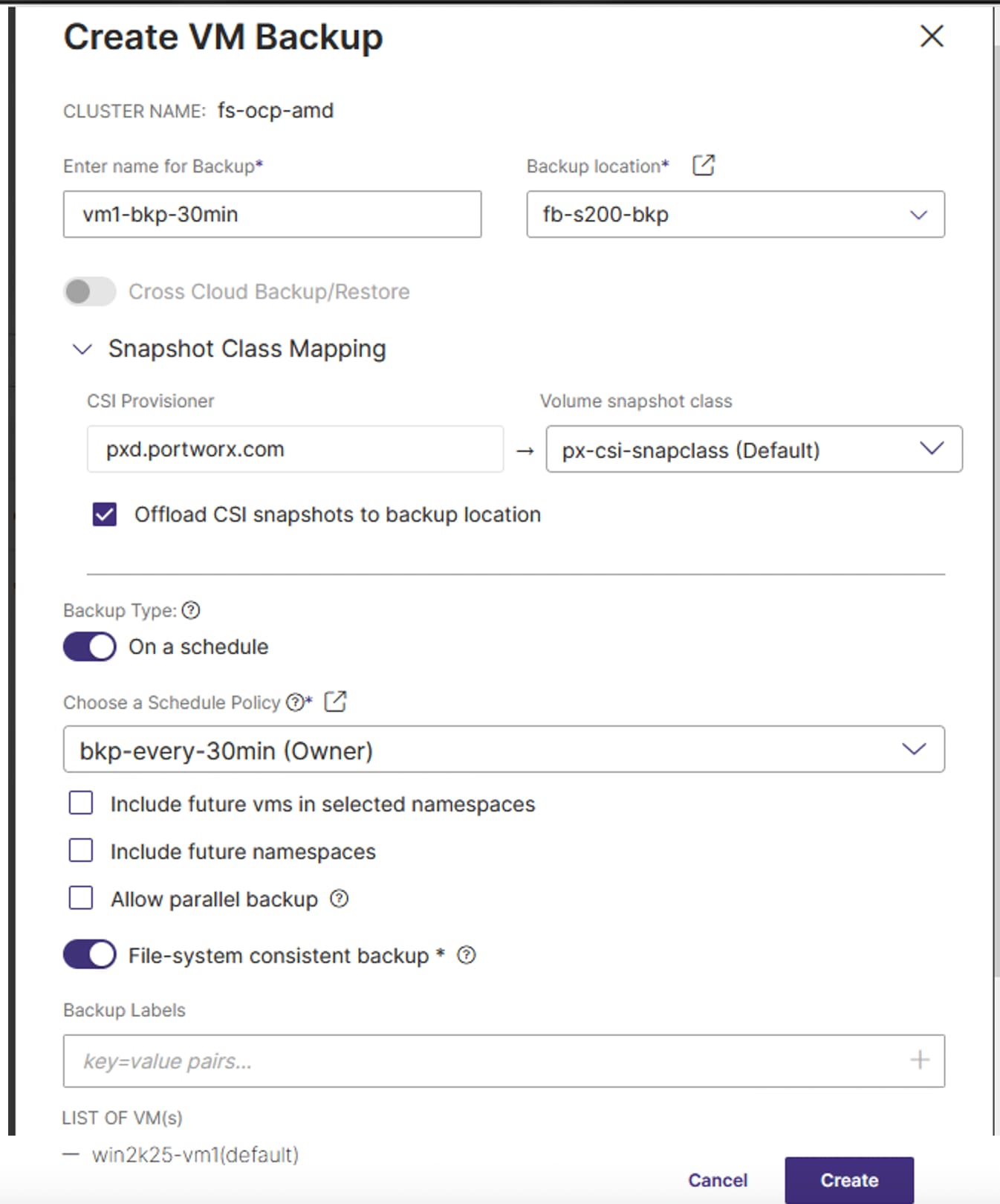Click the help icon for File-system consistent backup
Screen dimensions: 1000x1204
tap(467, 956)
